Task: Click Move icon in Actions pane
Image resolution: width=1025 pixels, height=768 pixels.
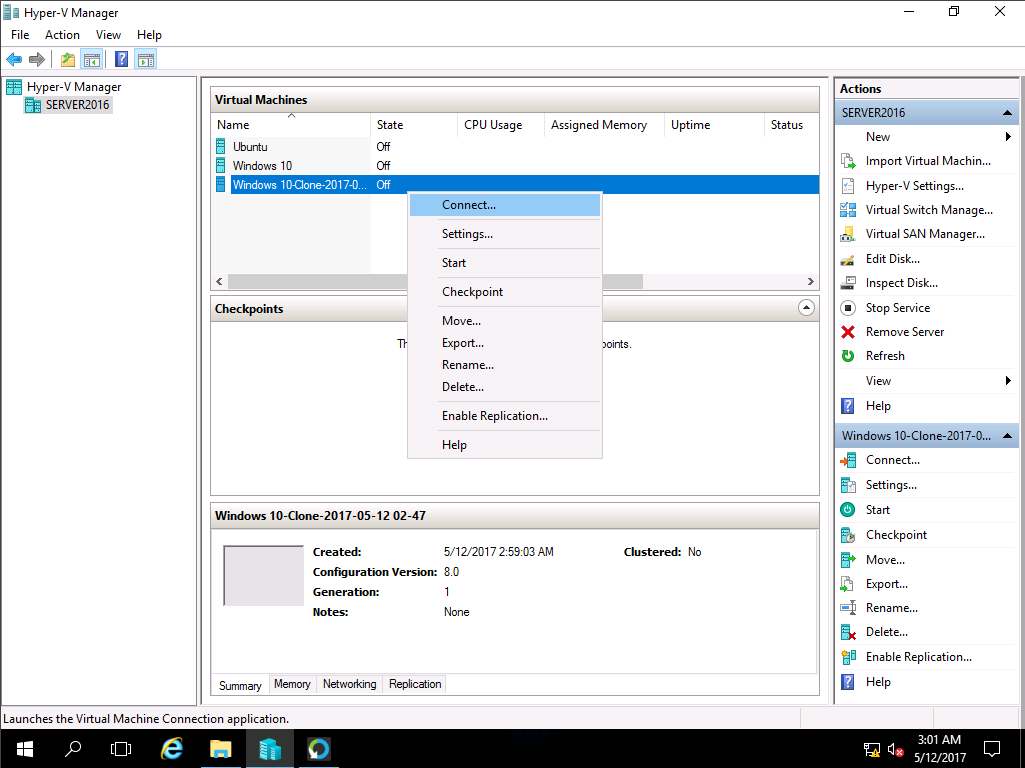Action: [848, 559]
